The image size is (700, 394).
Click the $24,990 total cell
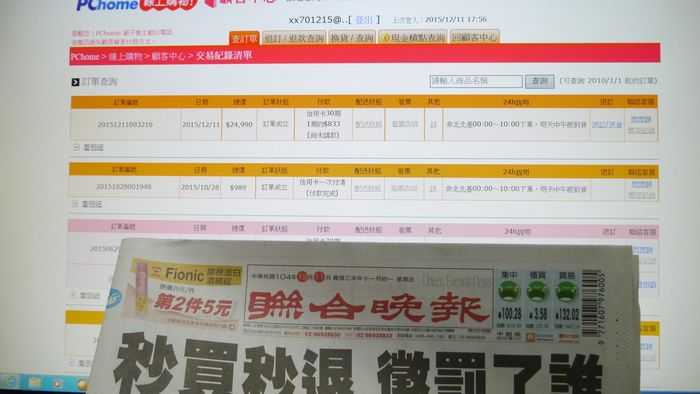pos(239,124)
